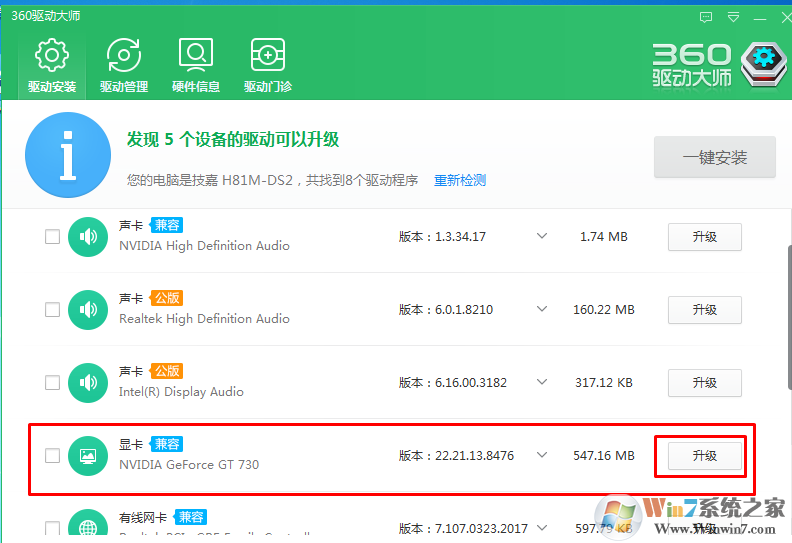The image size is (792, 543).
Task: Click the Intel Display Audio speaker icon
Action: pyautogui.click(x=88, y=383)
